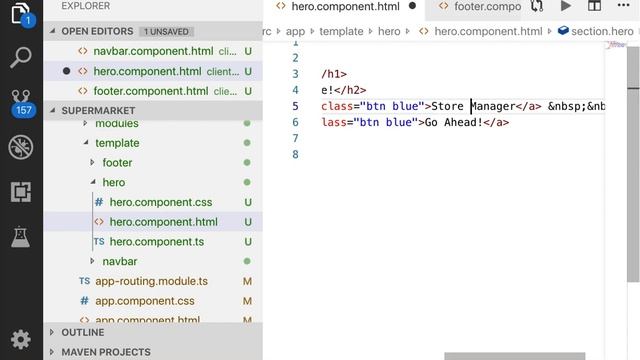The image size is (640, 360).
Task: Click hero.component.html in the breadcrumb
Action: (x=488, y=31)
